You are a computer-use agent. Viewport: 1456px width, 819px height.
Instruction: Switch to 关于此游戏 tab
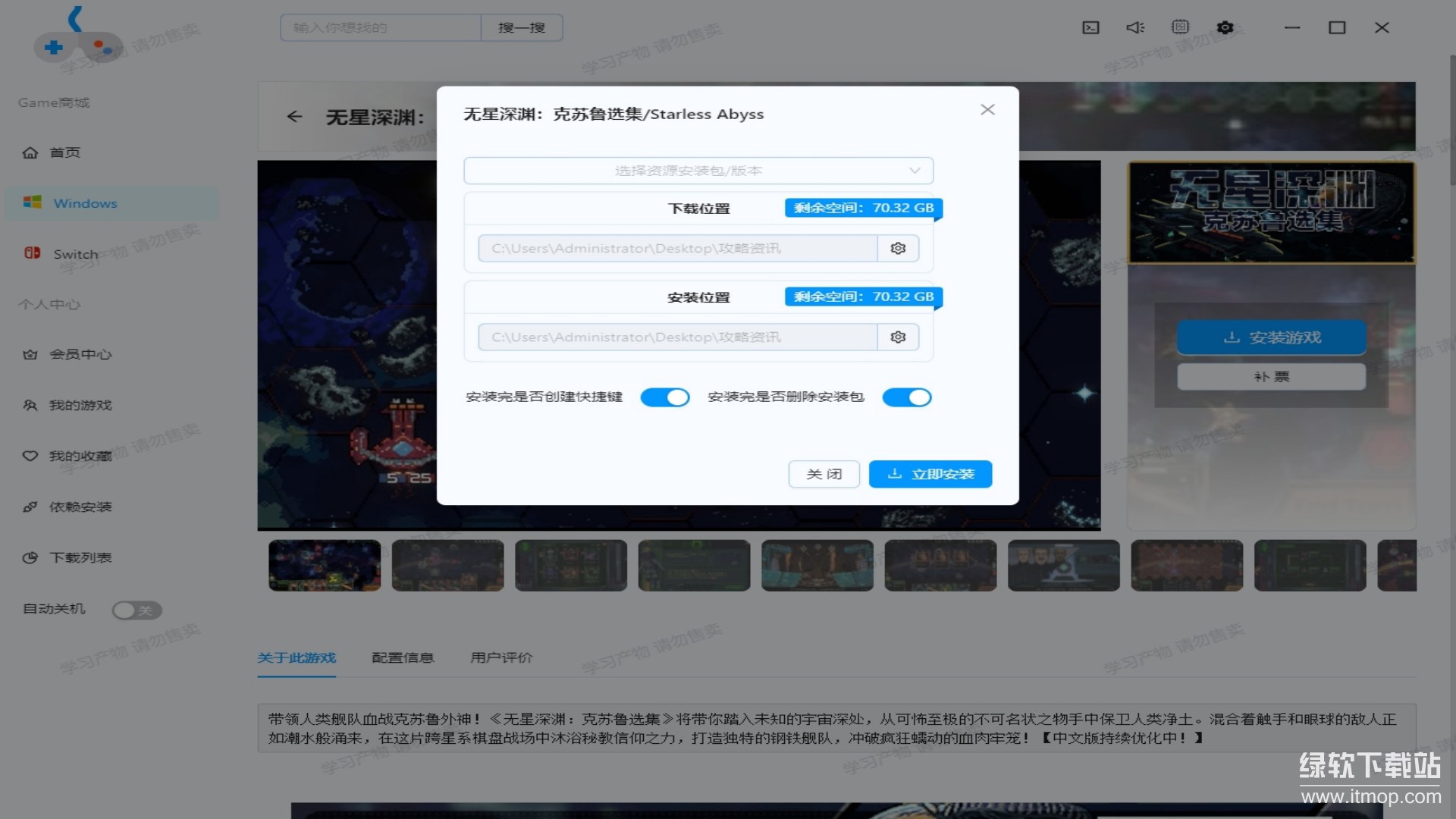[x=297, y=657]
